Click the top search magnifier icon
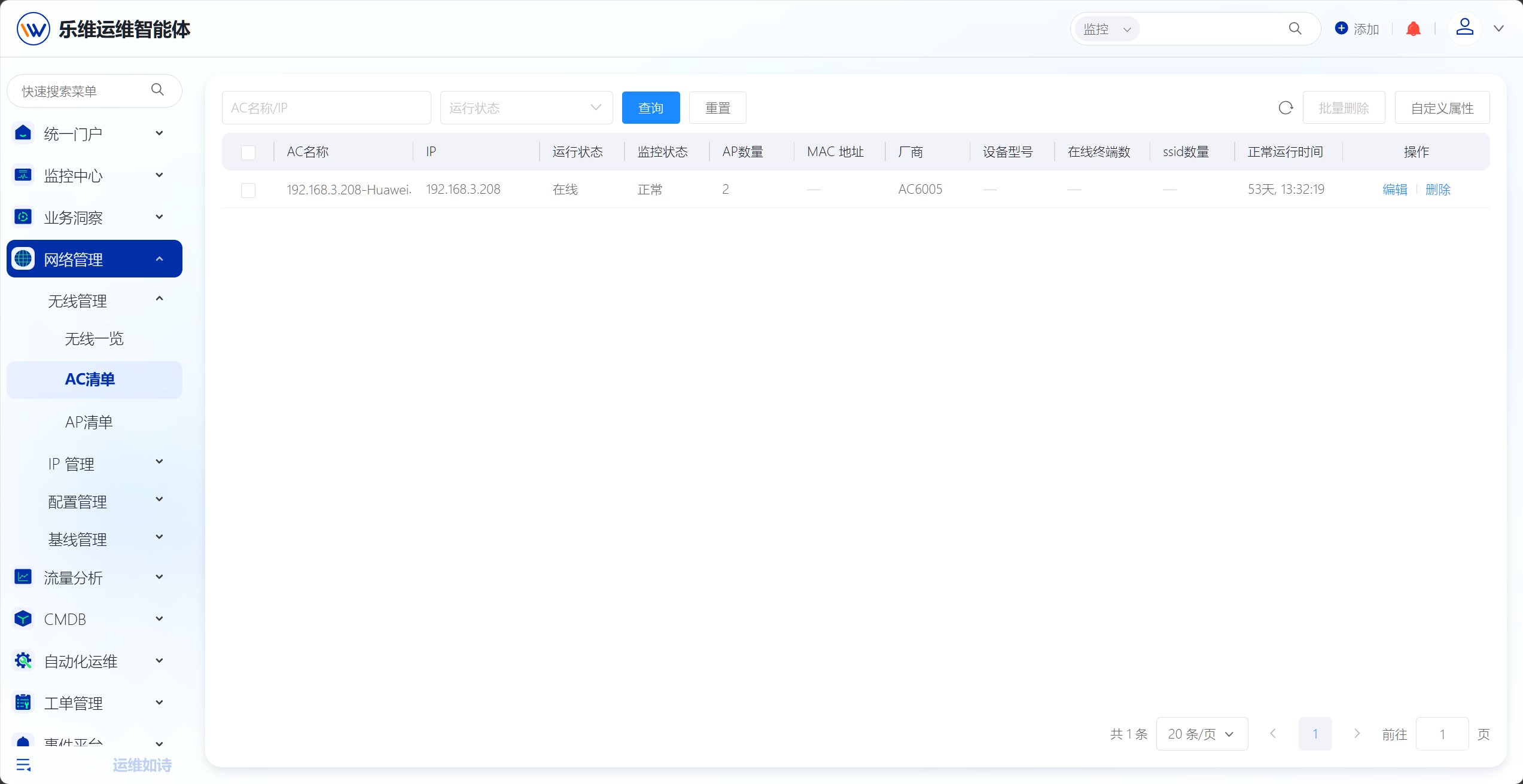The width and height of the screenshot is (1523, 784). click(x=1295, y=29)
